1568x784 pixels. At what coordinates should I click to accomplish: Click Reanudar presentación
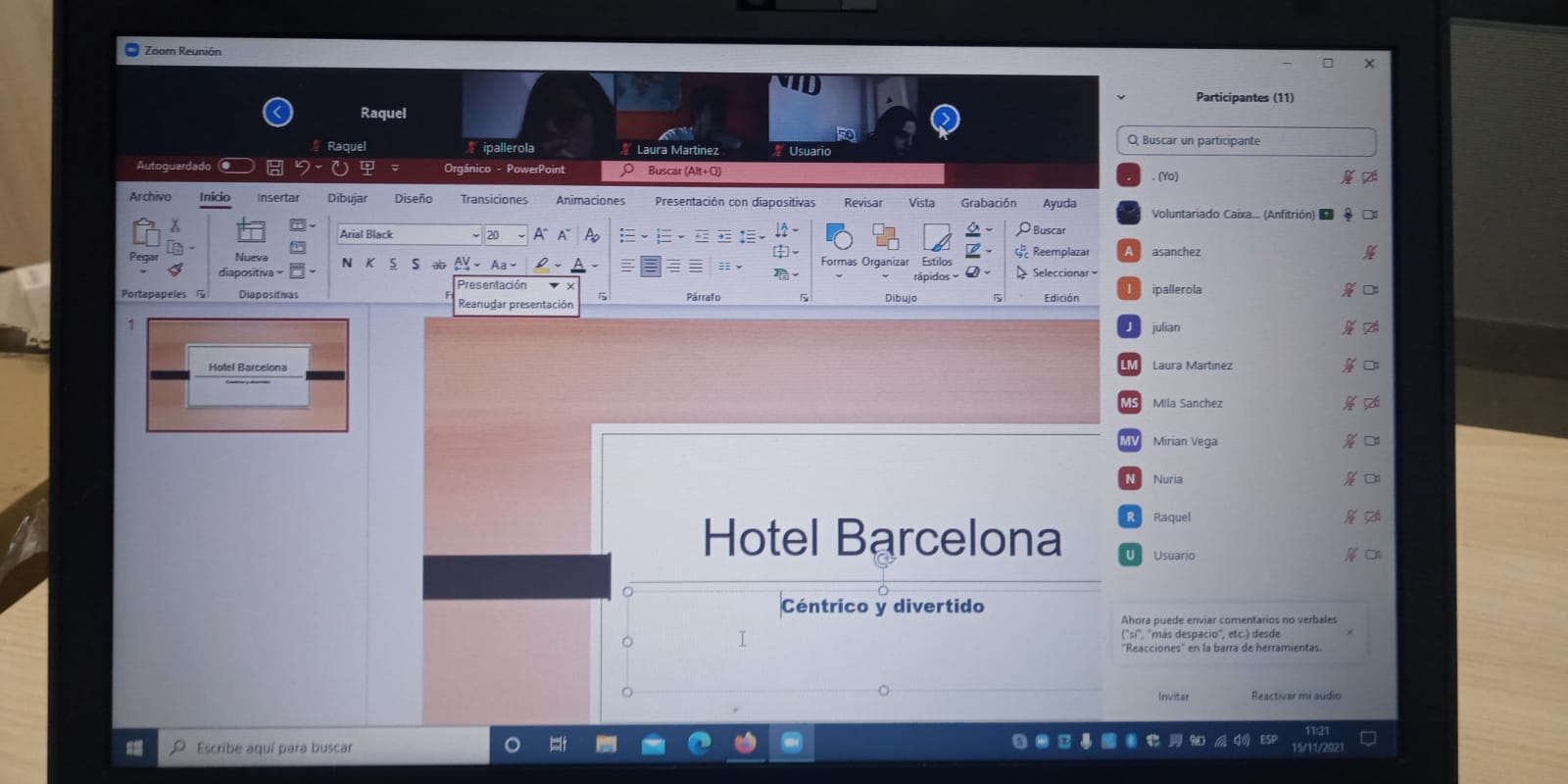coord(515,305)
